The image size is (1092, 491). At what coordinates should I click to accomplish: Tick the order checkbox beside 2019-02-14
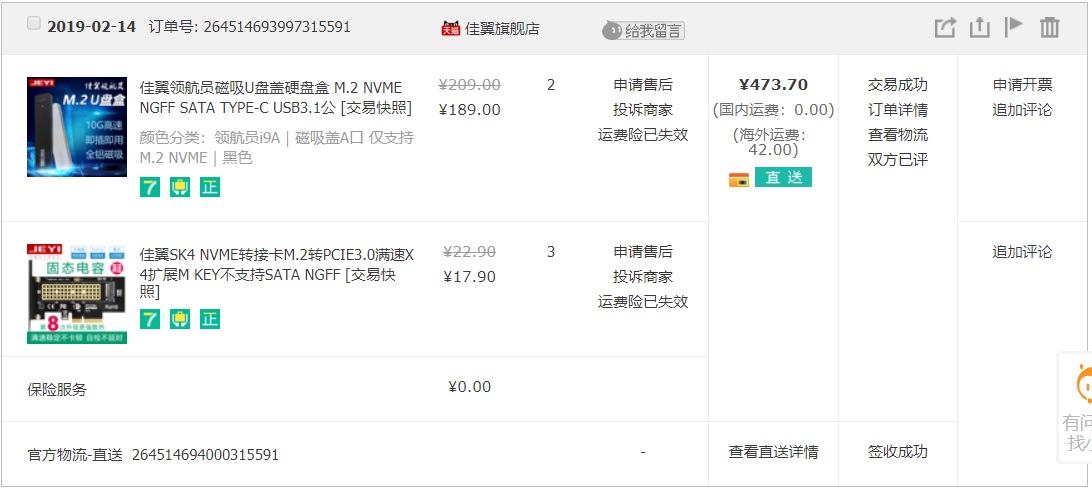pyautogui.click(x=33, y=24)
